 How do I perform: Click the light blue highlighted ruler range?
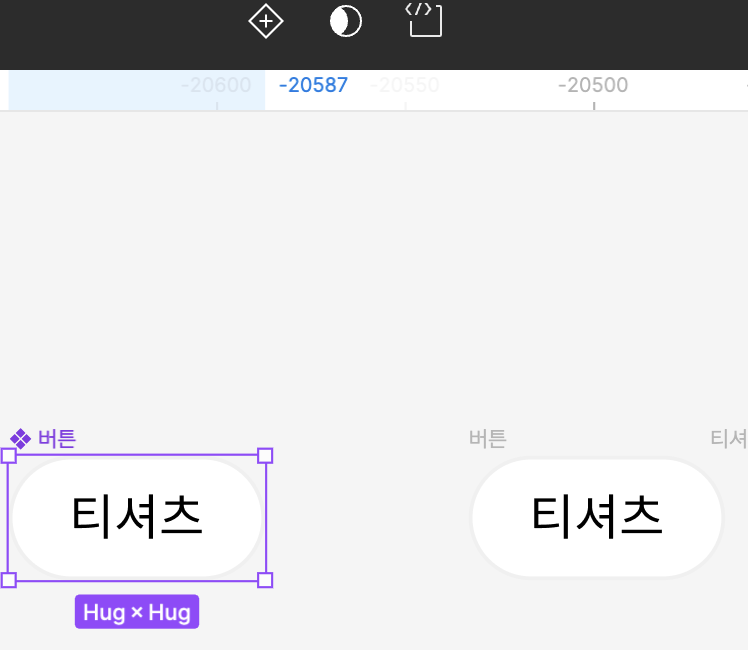(137, 90)
